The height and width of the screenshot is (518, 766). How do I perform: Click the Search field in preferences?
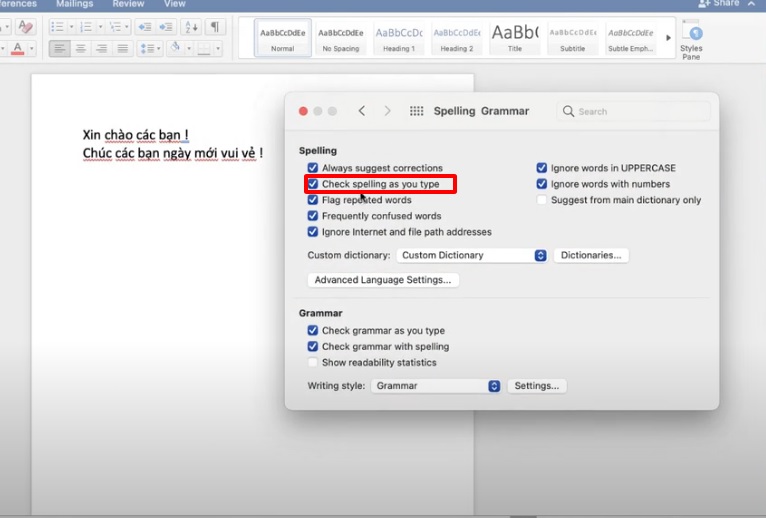coord(634,111)
